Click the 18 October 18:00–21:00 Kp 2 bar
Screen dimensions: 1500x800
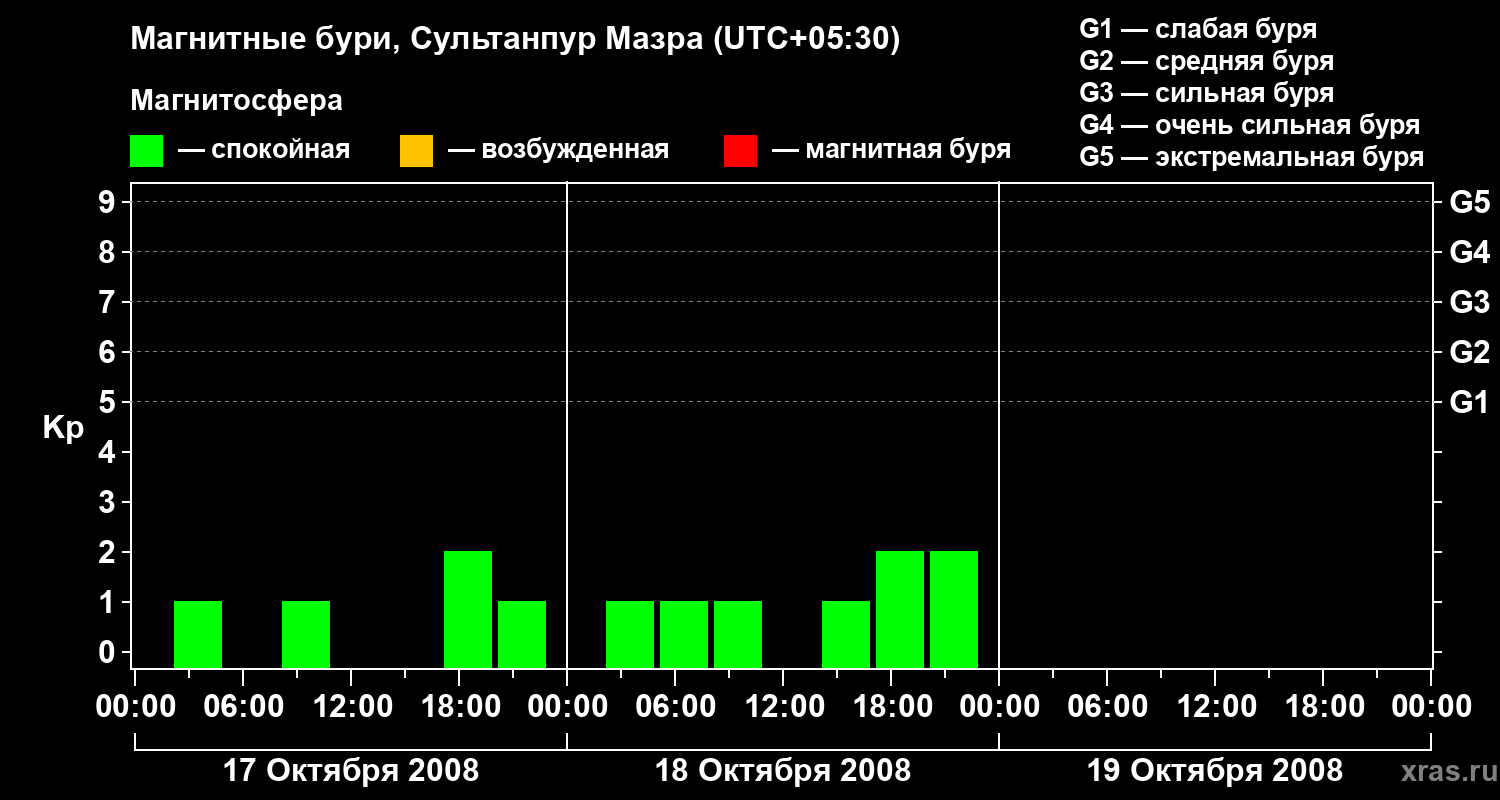[x=900, y=609]
